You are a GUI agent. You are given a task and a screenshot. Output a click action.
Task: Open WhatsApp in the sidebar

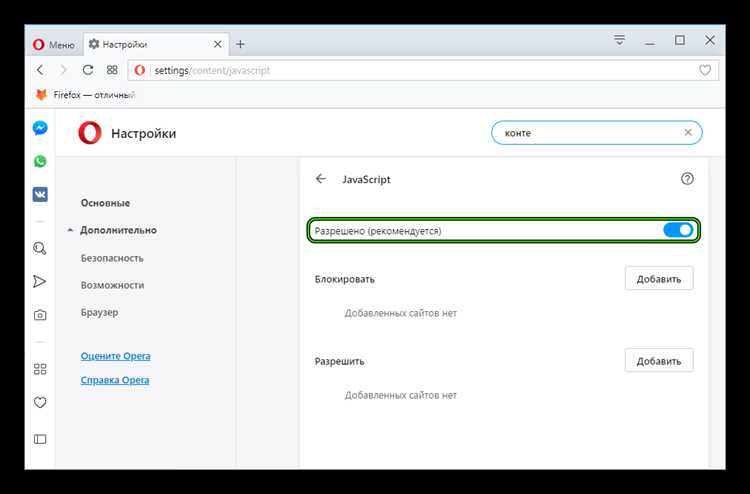(40, 161)
